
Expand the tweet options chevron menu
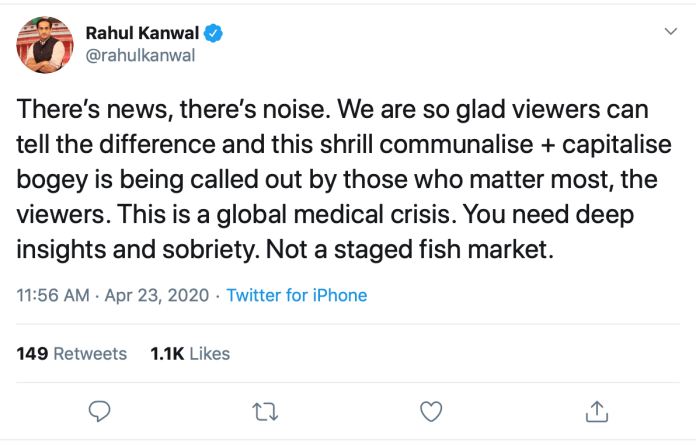pos(671,33)
